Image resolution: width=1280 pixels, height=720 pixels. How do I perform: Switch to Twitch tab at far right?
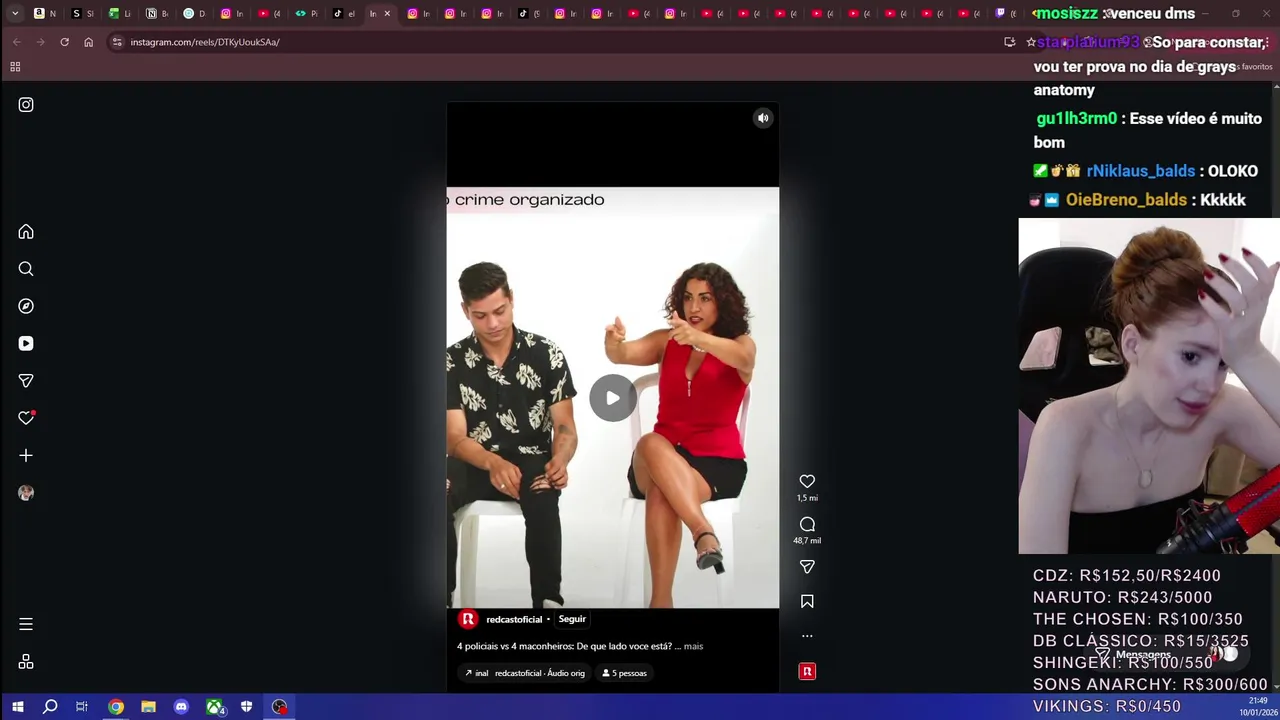pos(1006,14)
